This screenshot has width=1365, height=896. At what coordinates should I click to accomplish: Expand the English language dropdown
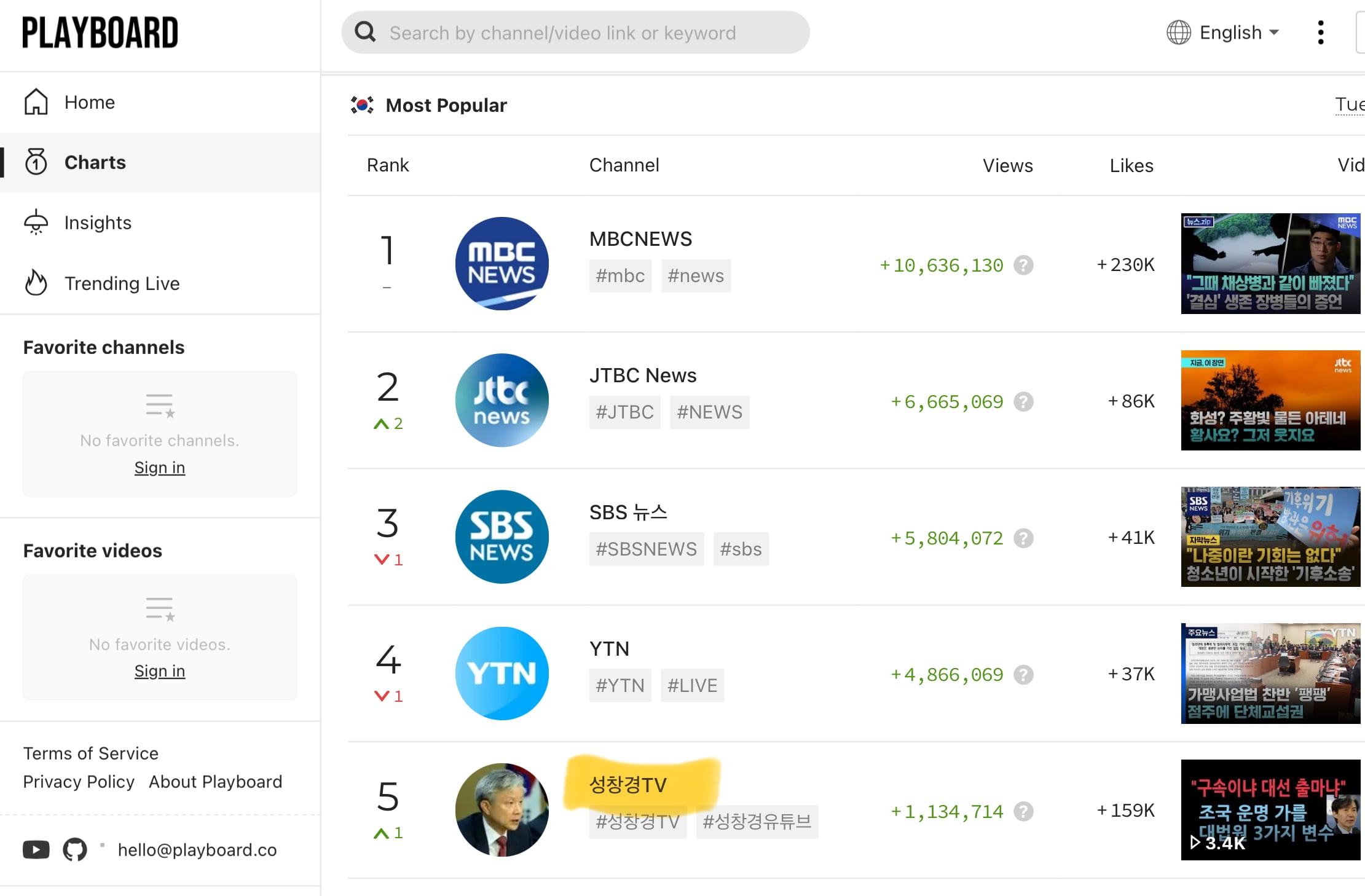pyautogui.click(x=1223, y=33)
